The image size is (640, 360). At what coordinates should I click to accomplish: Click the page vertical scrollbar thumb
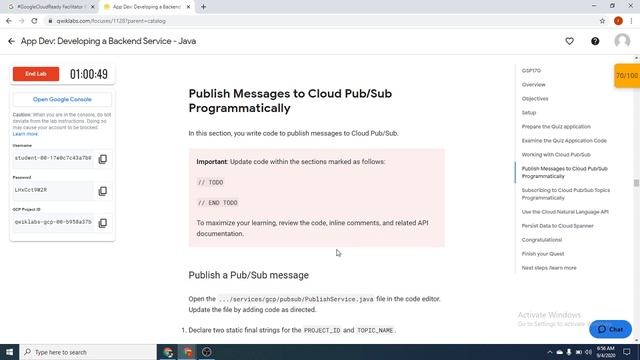click(x=636, y=183)
